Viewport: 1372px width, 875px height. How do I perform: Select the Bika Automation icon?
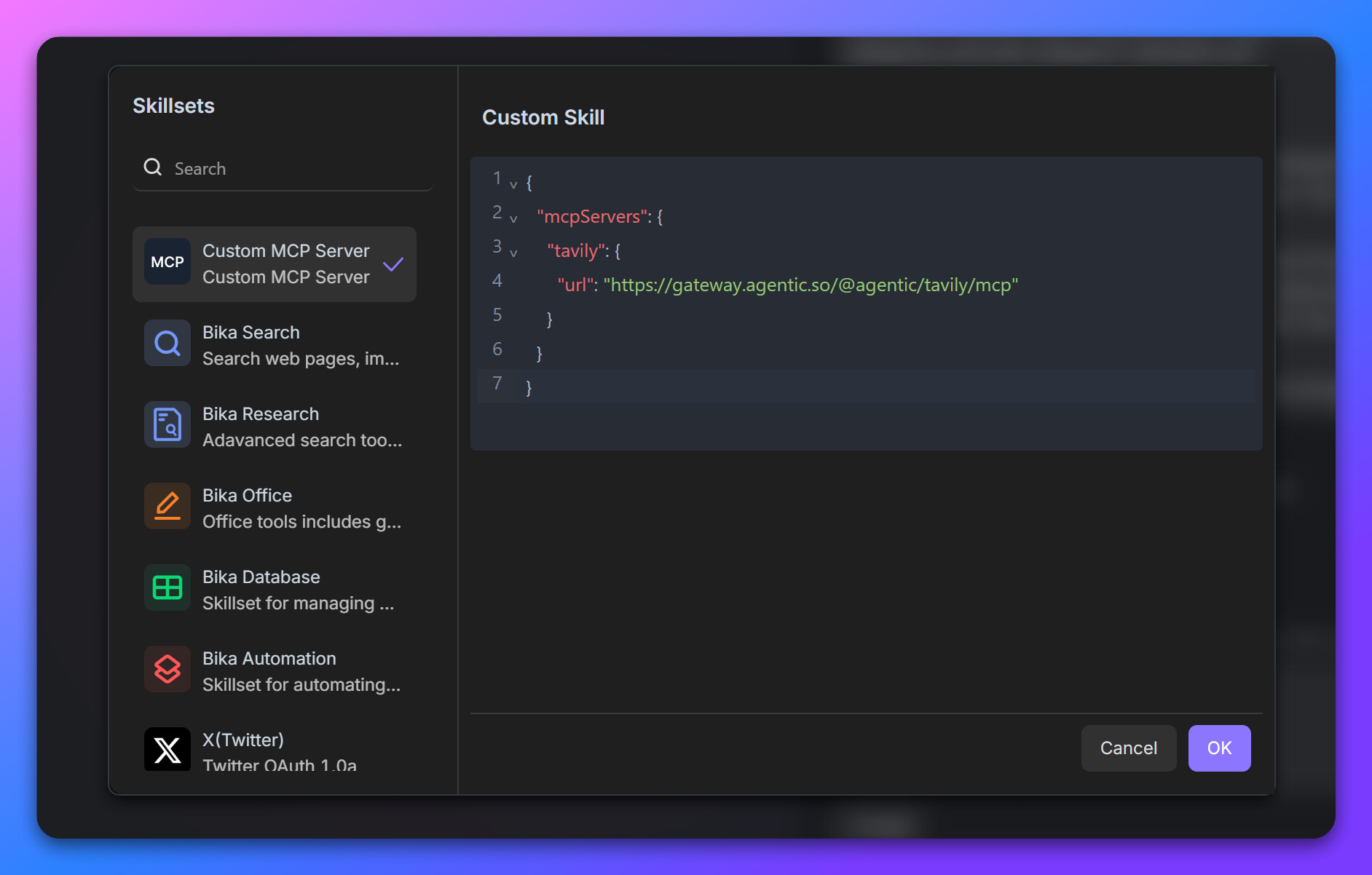pos(167,669)
